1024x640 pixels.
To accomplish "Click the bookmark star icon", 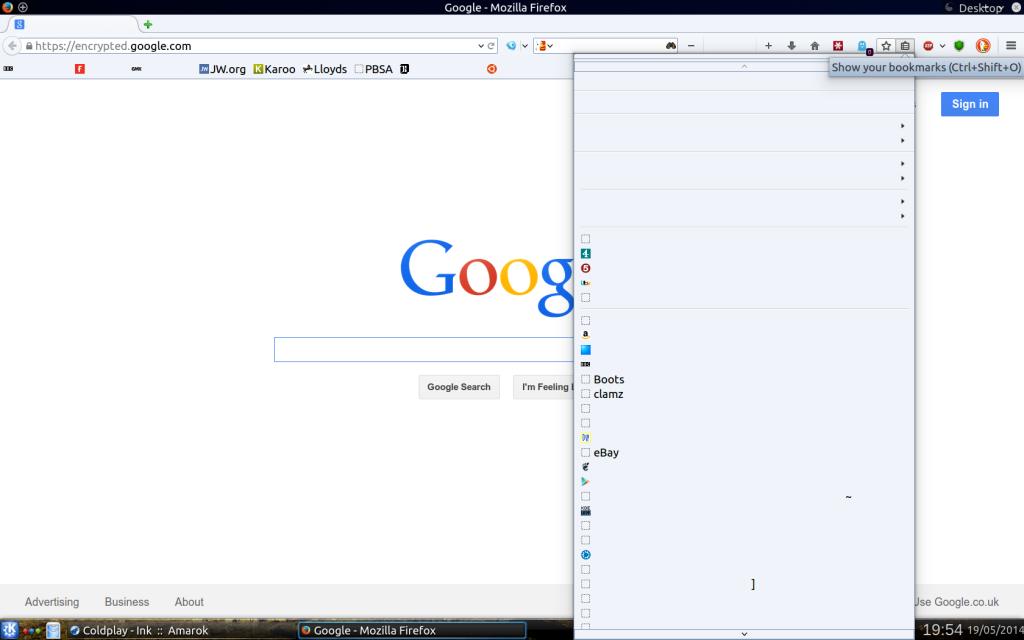I will (x=886, y=46).
